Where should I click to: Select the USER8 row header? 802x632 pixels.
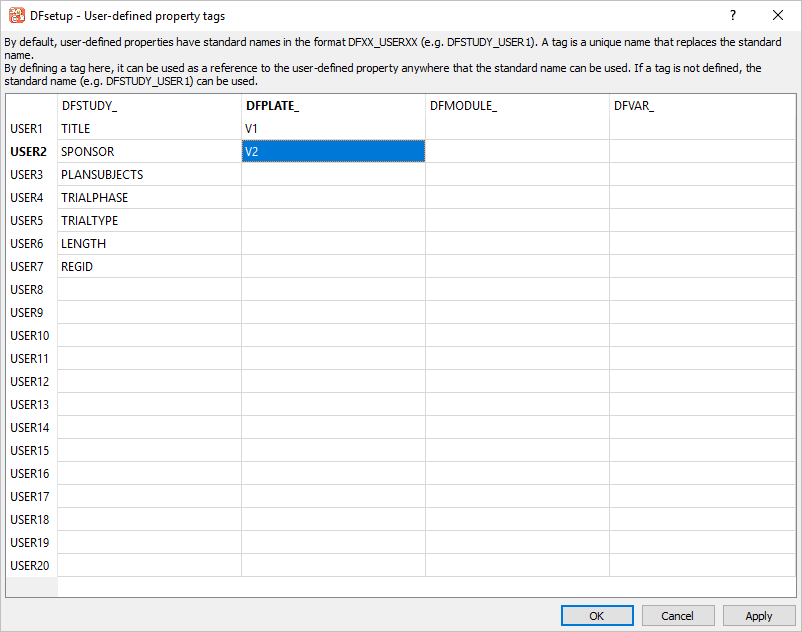28,290
